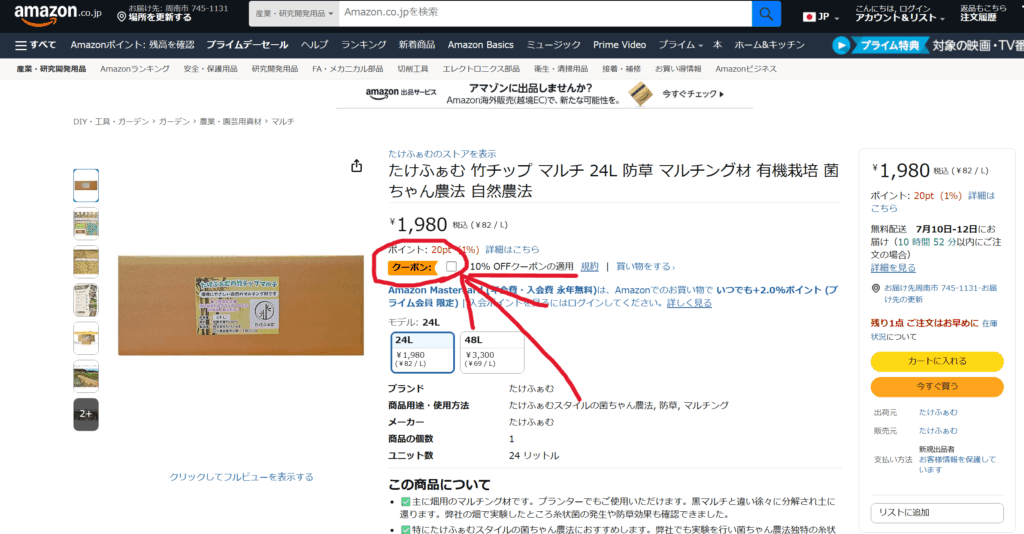
Task: Click the share icon beside product image
Action: pos(357,166)
